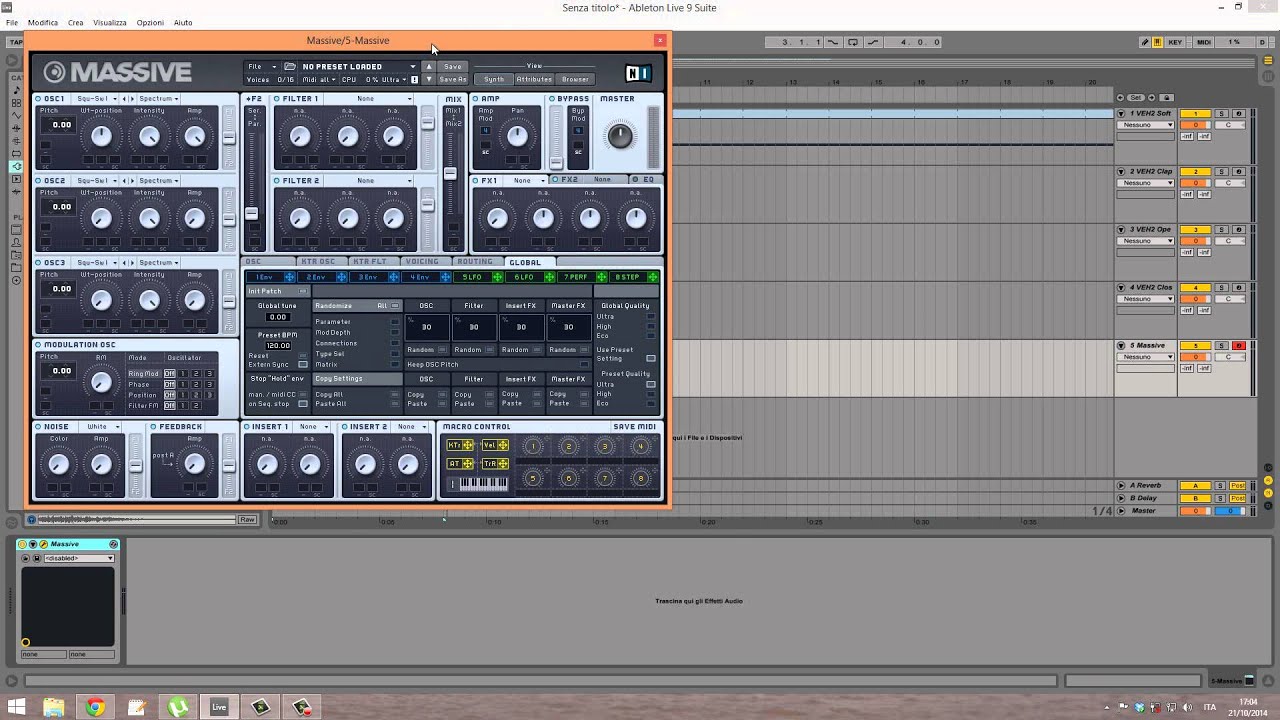Open uTorrent from the taskbar

point(177,707)
